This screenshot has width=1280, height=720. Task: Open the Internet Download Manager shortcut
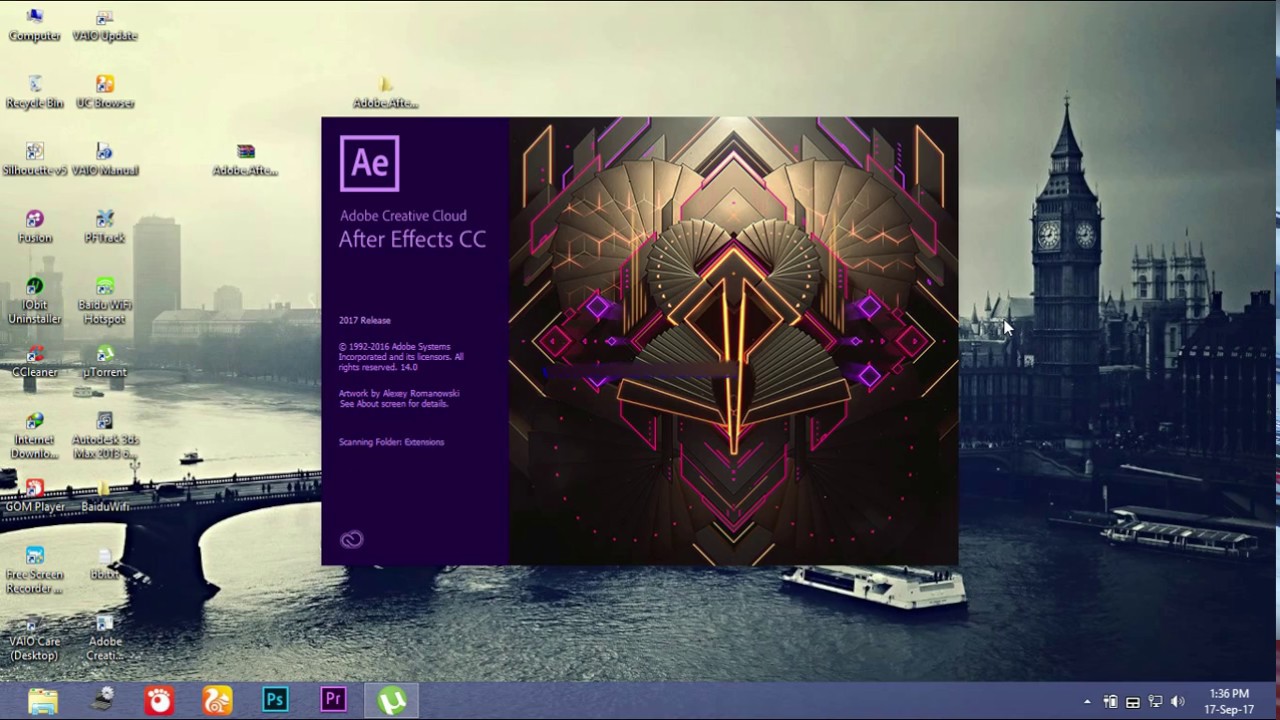(x=35, y=436)
